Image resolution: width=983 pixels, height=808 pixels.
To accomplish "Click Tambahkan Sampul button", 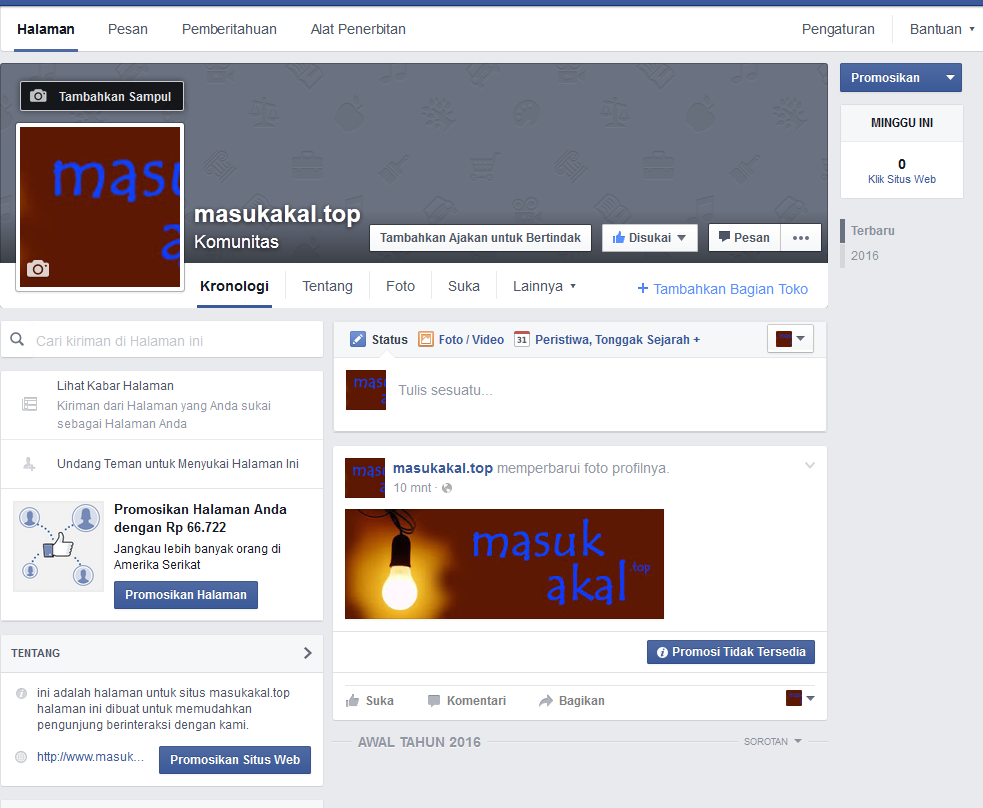I will pyautogui.click(x=102, y=96).
